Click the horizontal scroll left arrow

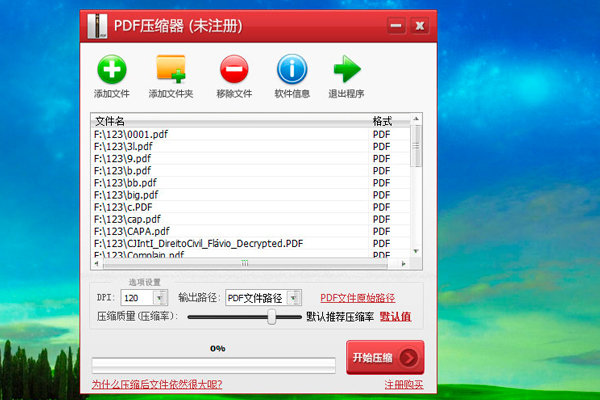pos(96,263)
